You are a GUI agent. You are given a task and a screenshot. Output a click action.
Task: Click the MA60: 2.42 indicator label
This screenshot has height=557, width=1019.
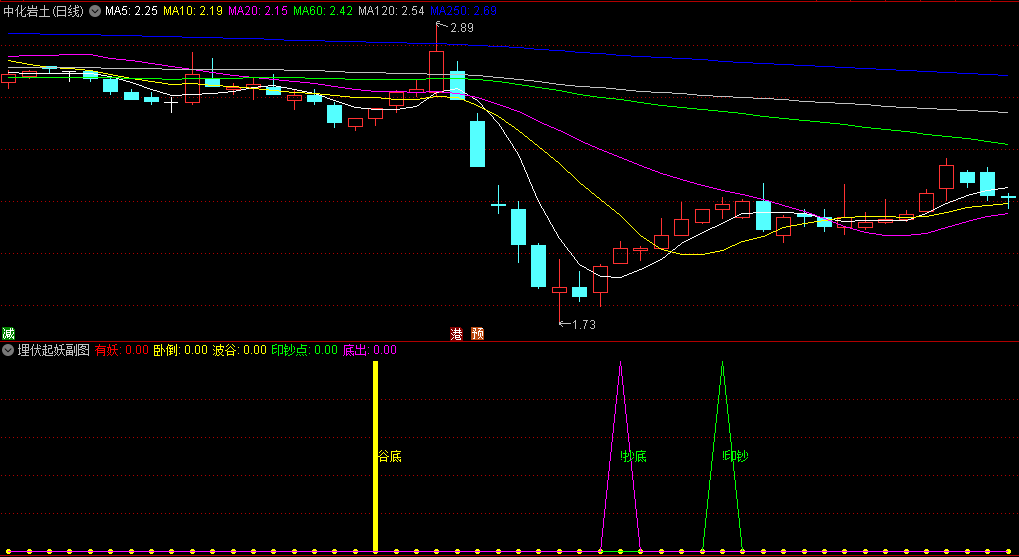point(323,11)
